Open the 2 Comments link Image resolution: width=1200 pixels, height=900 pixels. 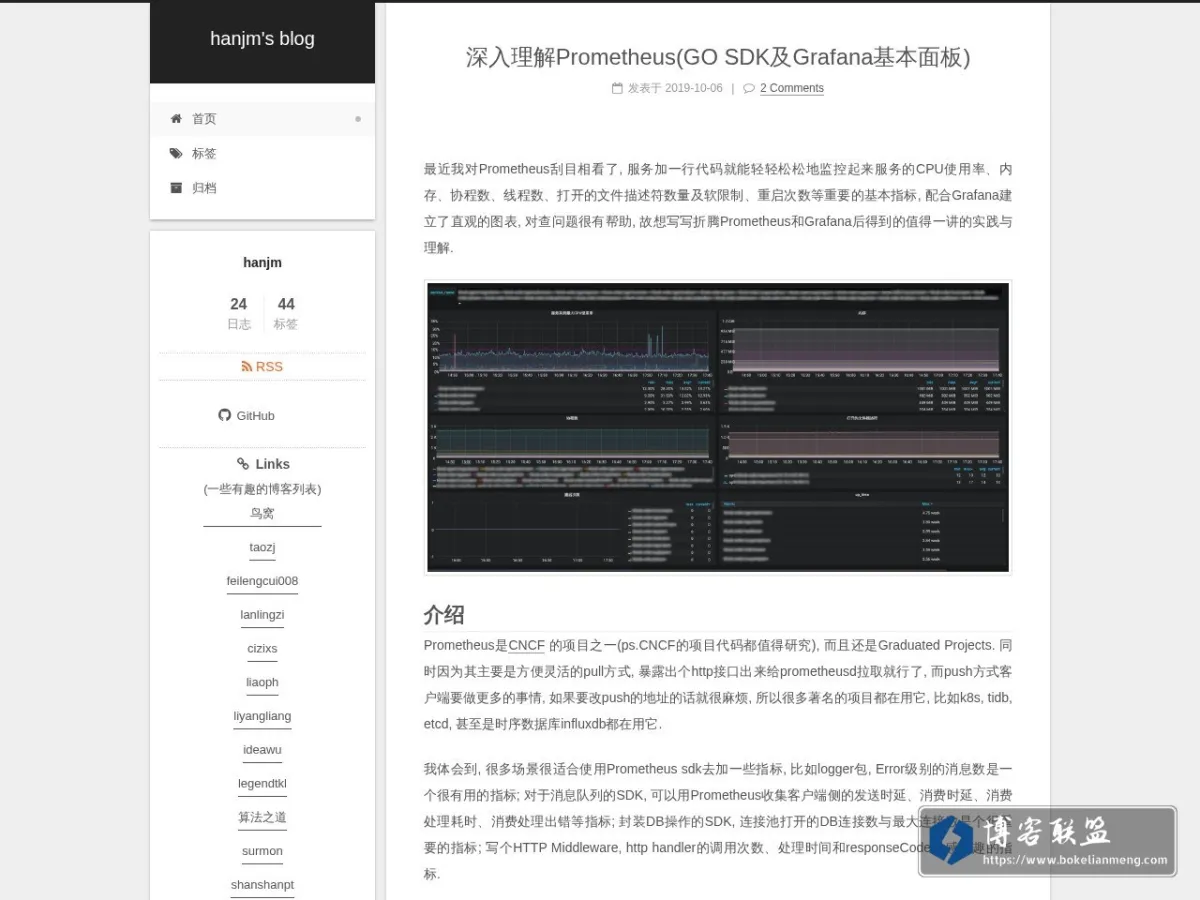click(792, 88)
